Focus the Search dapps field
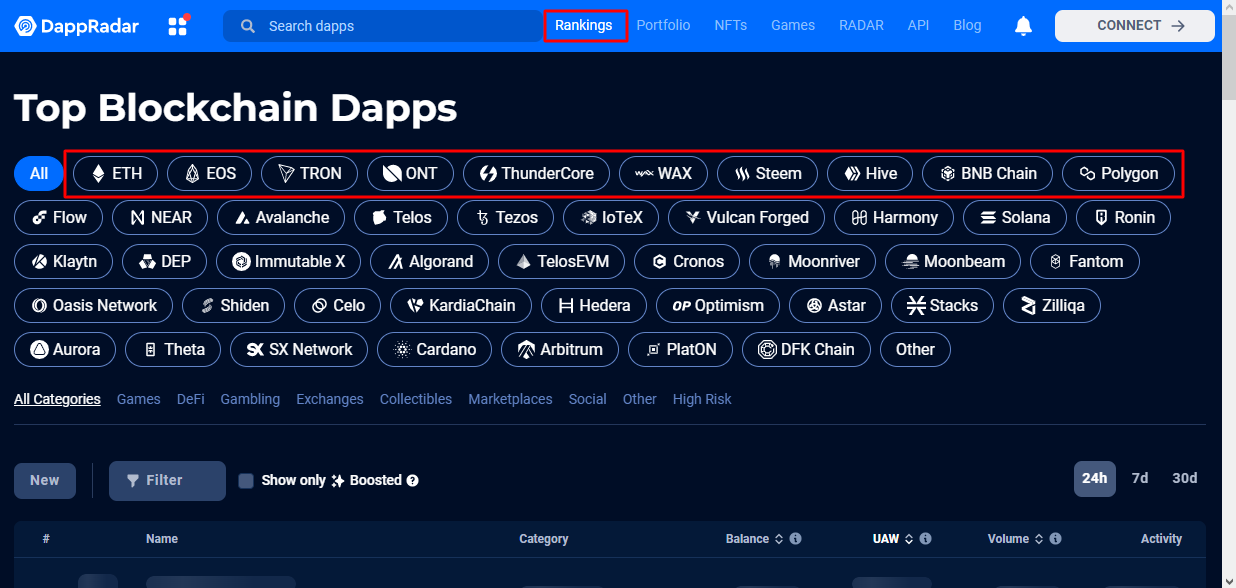This screenshot has width=1236, height=588. coord(383,26)
